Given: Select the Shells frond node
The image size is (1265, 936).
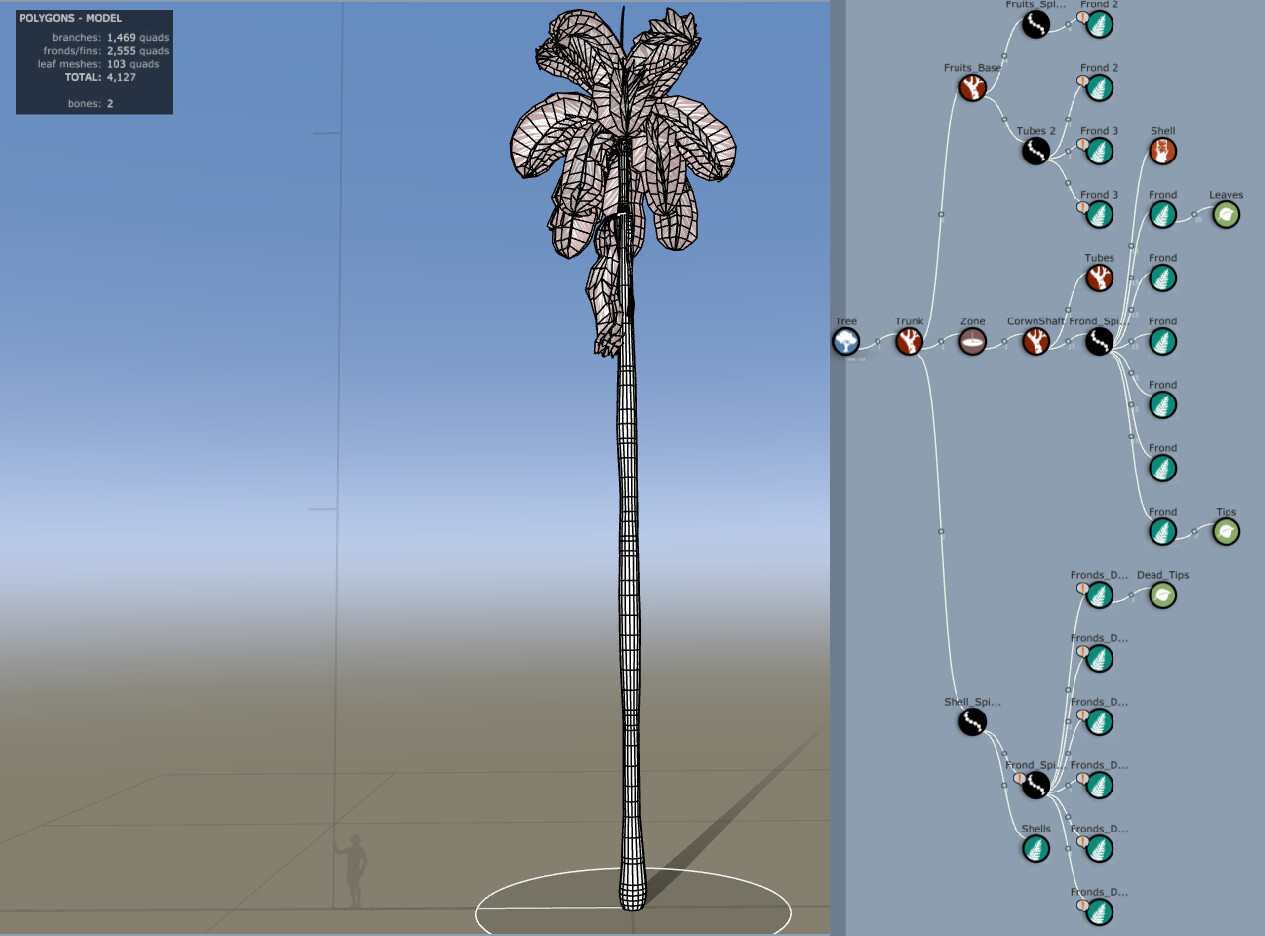Looking at the screenshot, I should coord(1035,848).
